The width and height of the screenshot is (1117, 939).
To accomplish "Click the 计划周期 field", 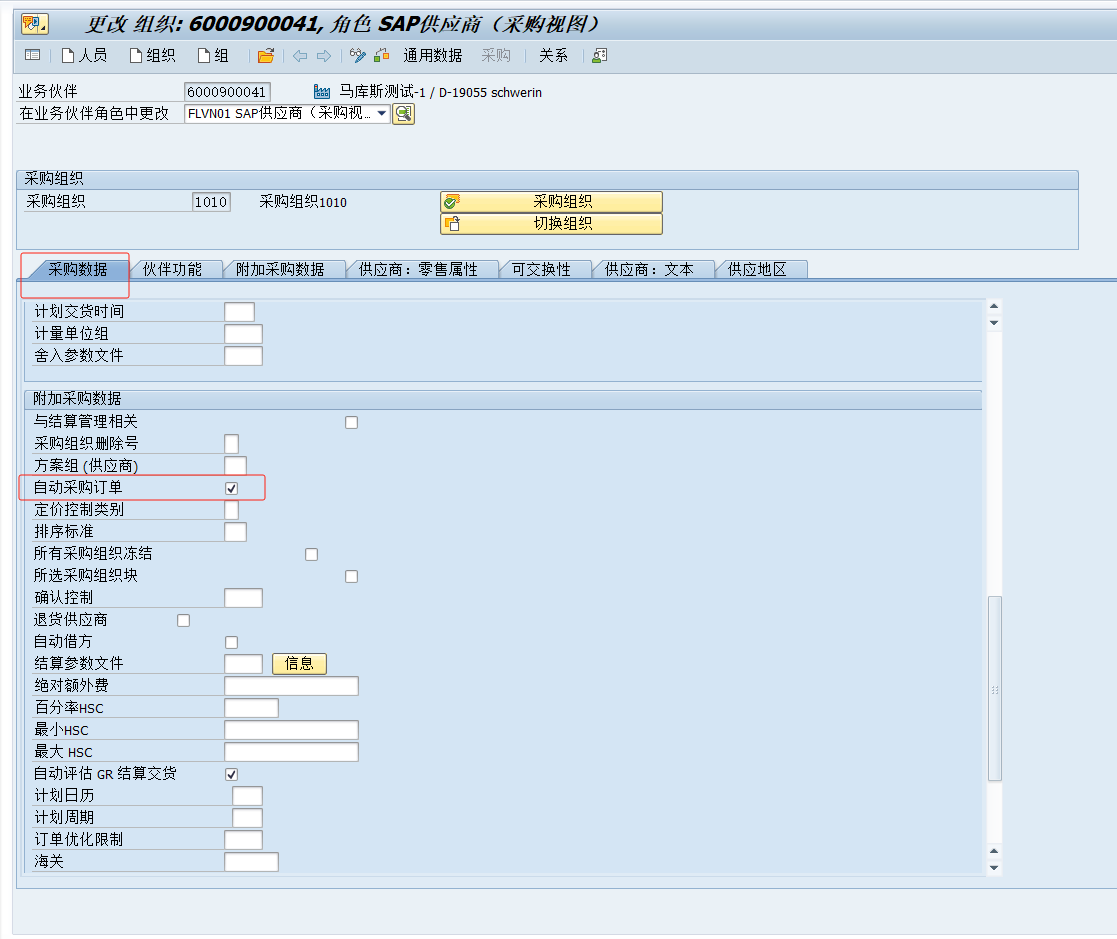I will pos(247,818).
